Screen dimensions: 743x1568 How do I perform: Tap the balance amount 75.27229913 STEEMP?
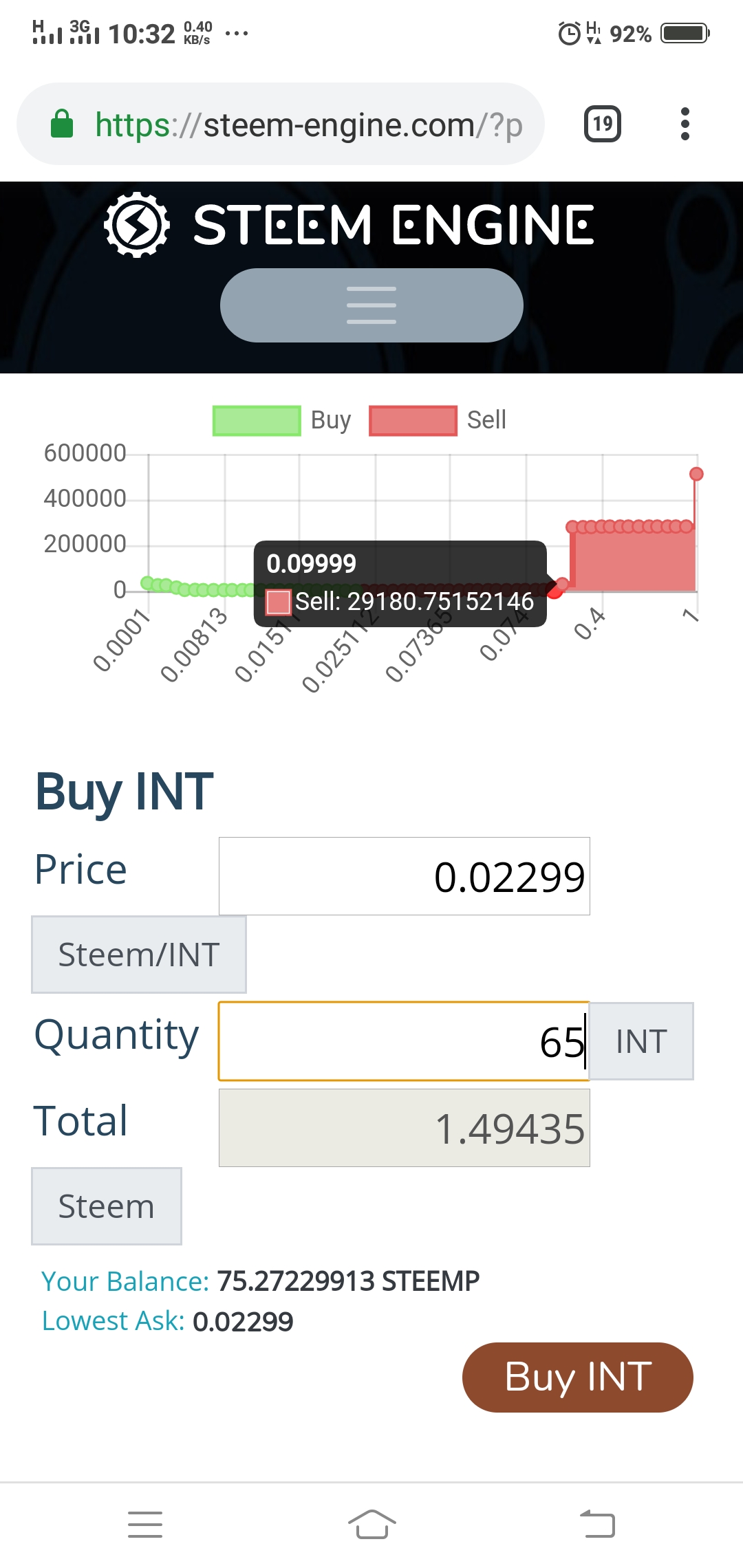[348, 1281]
